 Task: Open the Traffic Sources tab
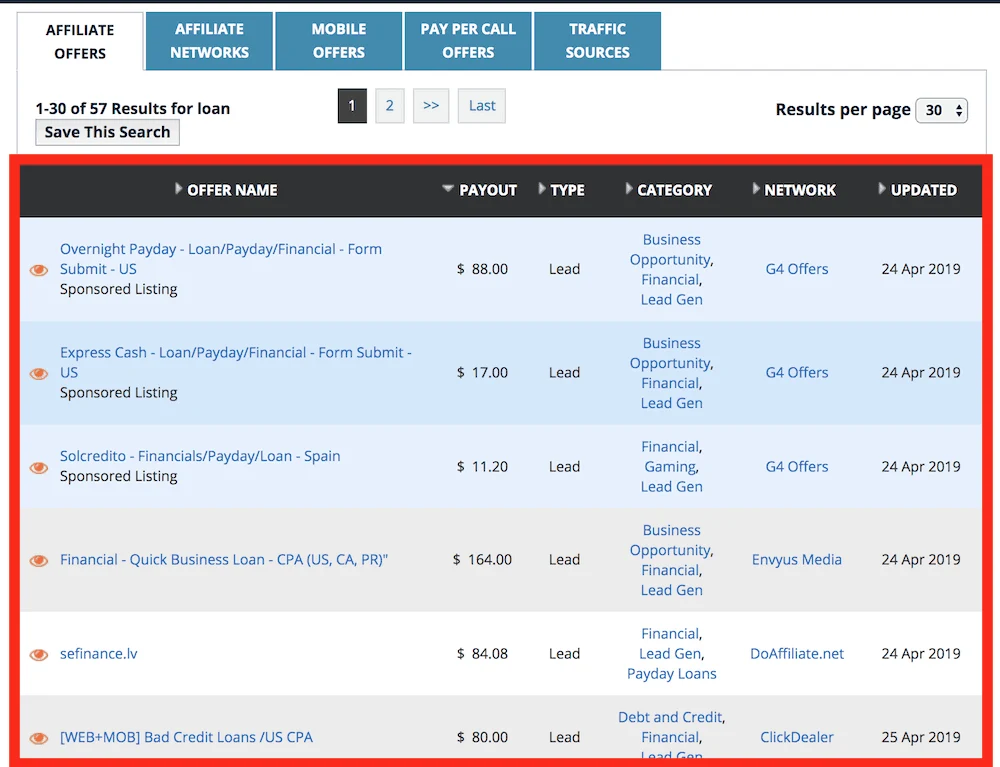597,41
